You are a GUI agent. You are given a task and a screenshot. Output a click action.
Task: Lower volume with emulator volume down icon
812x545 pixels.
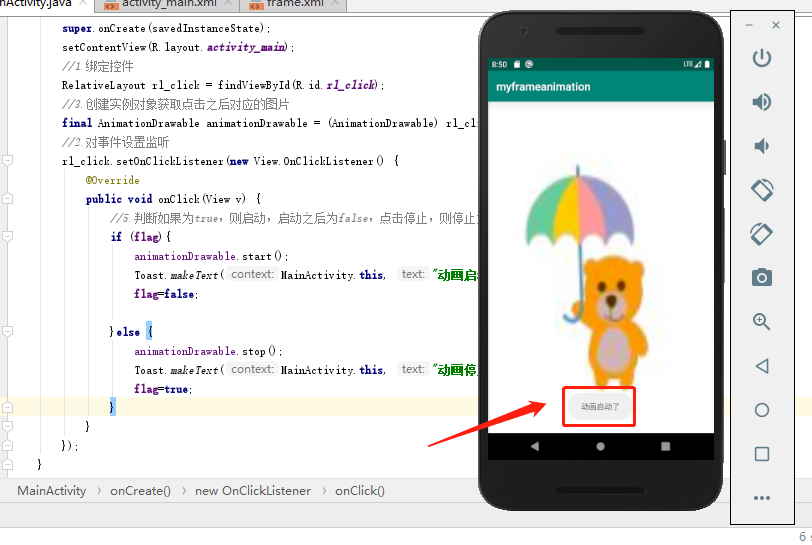pyautogui.click(x=762, y=146)
